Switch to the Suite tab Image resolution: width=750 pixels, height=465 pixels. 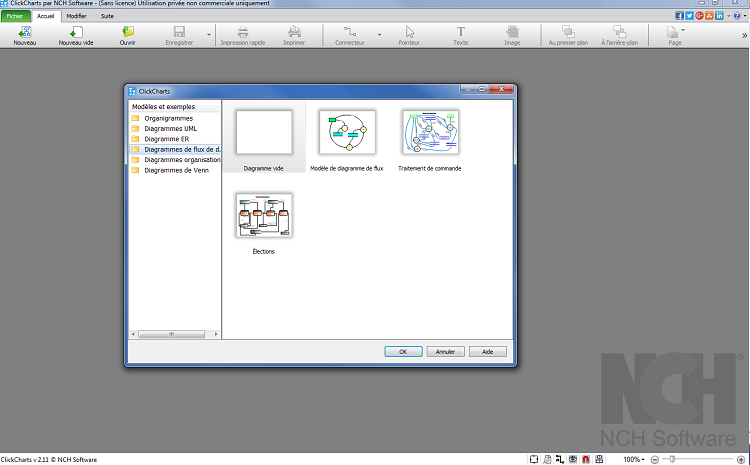107,16
